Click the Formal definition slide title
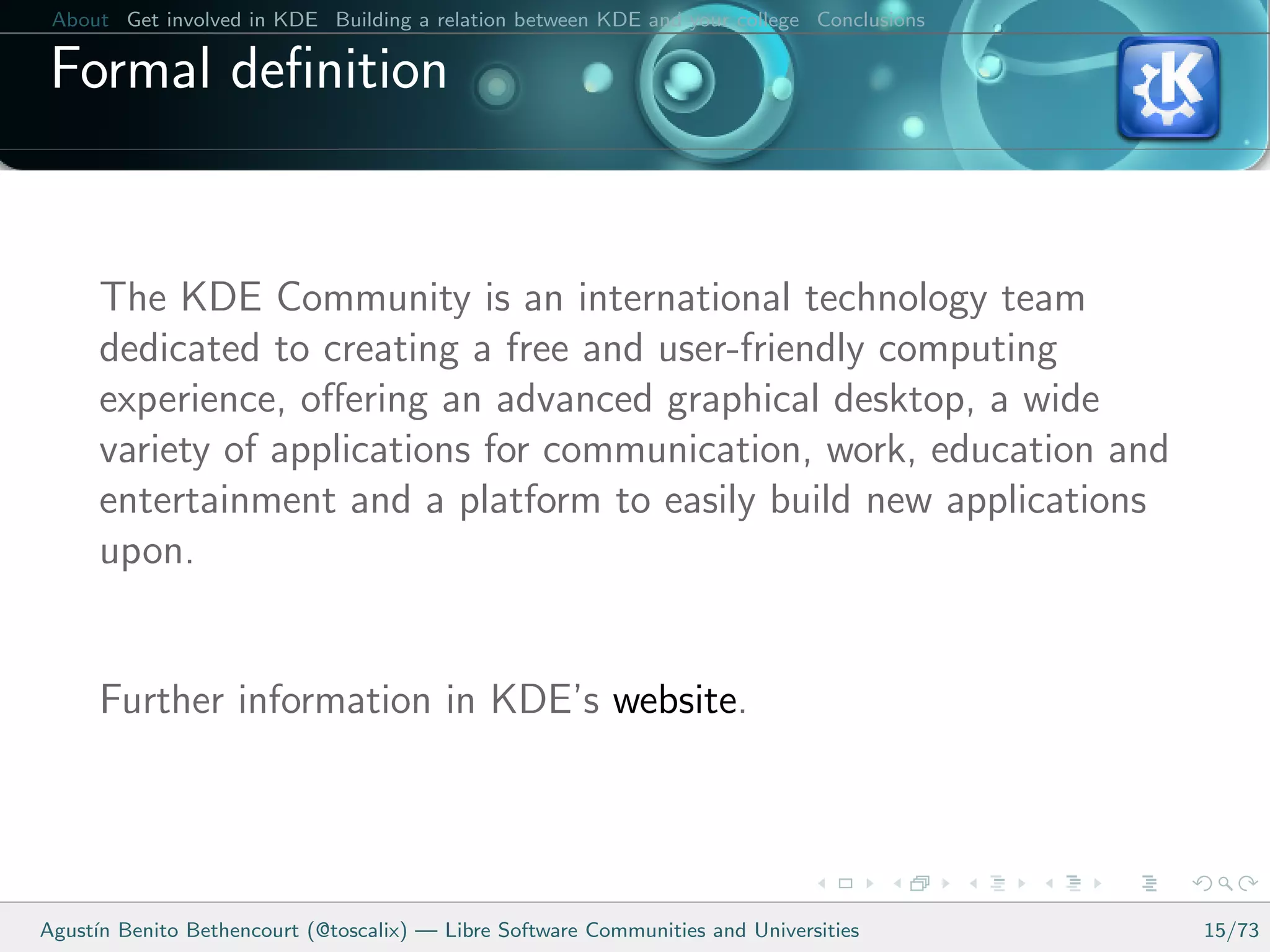Image resolution: width=1270 pixels, height=952 pixels. click(249, 69)
